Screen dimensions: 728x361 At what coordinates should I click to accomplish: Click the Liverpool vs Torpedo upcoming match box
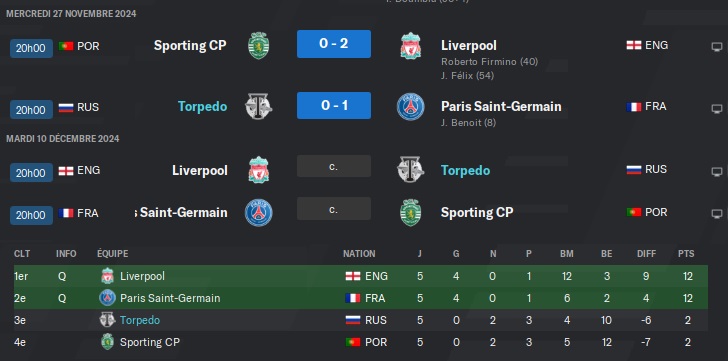tap(334, 166)
